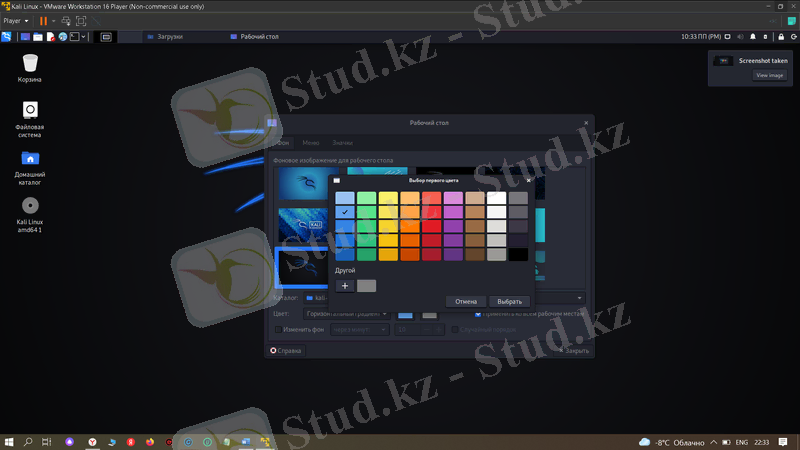
Task: Open the через минут interval dropdown
Action: 360,330
